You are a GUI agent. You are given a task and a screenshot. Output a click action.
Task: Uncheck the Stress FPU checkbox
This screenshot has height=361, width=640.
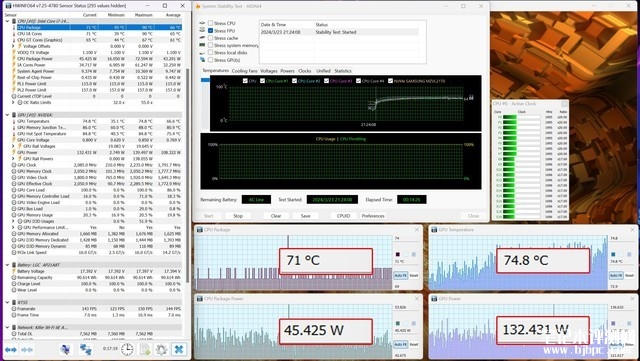click(211, 31)
